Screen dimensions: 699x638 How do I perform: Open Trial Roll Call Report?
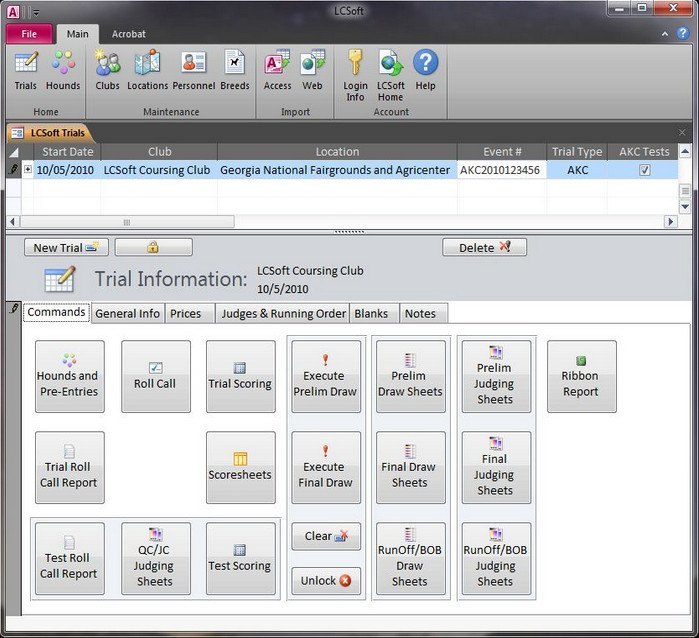click(70, 467)
